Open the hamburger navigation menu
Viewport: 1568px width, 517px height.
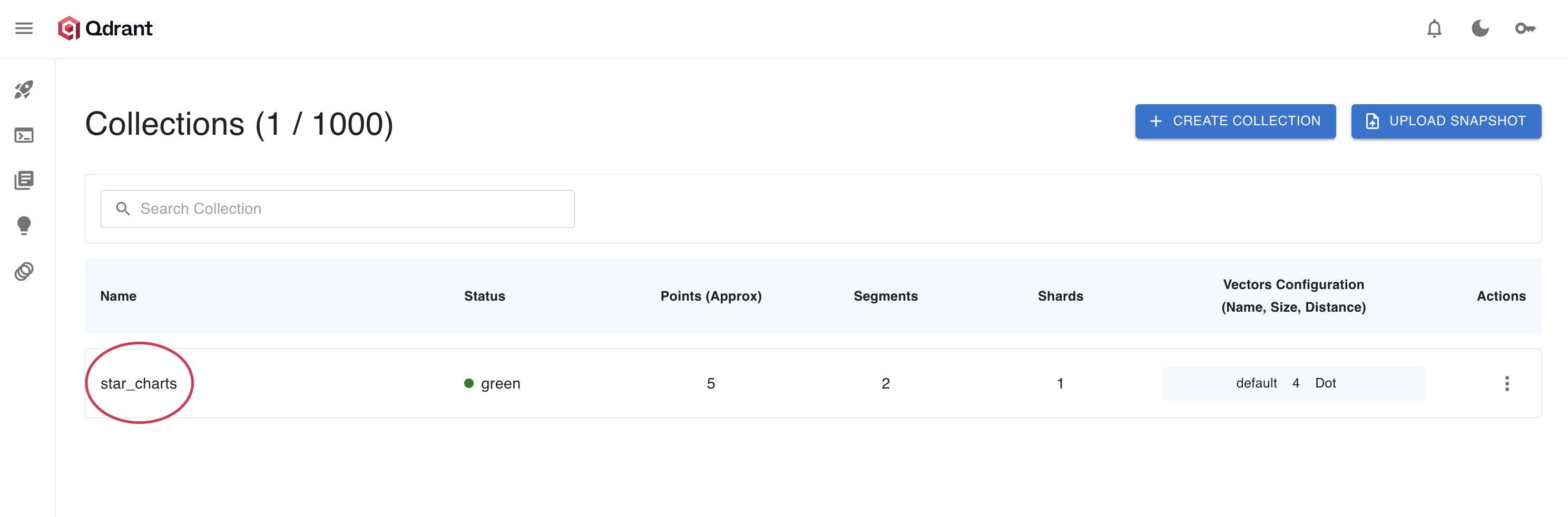[24, 28]
